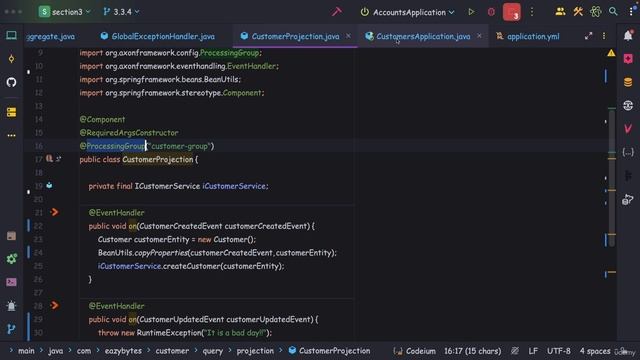The width and height of the screenshot is (640, 360).
Task: Run AccountsApplication with the play button
Action: [471, 12]
